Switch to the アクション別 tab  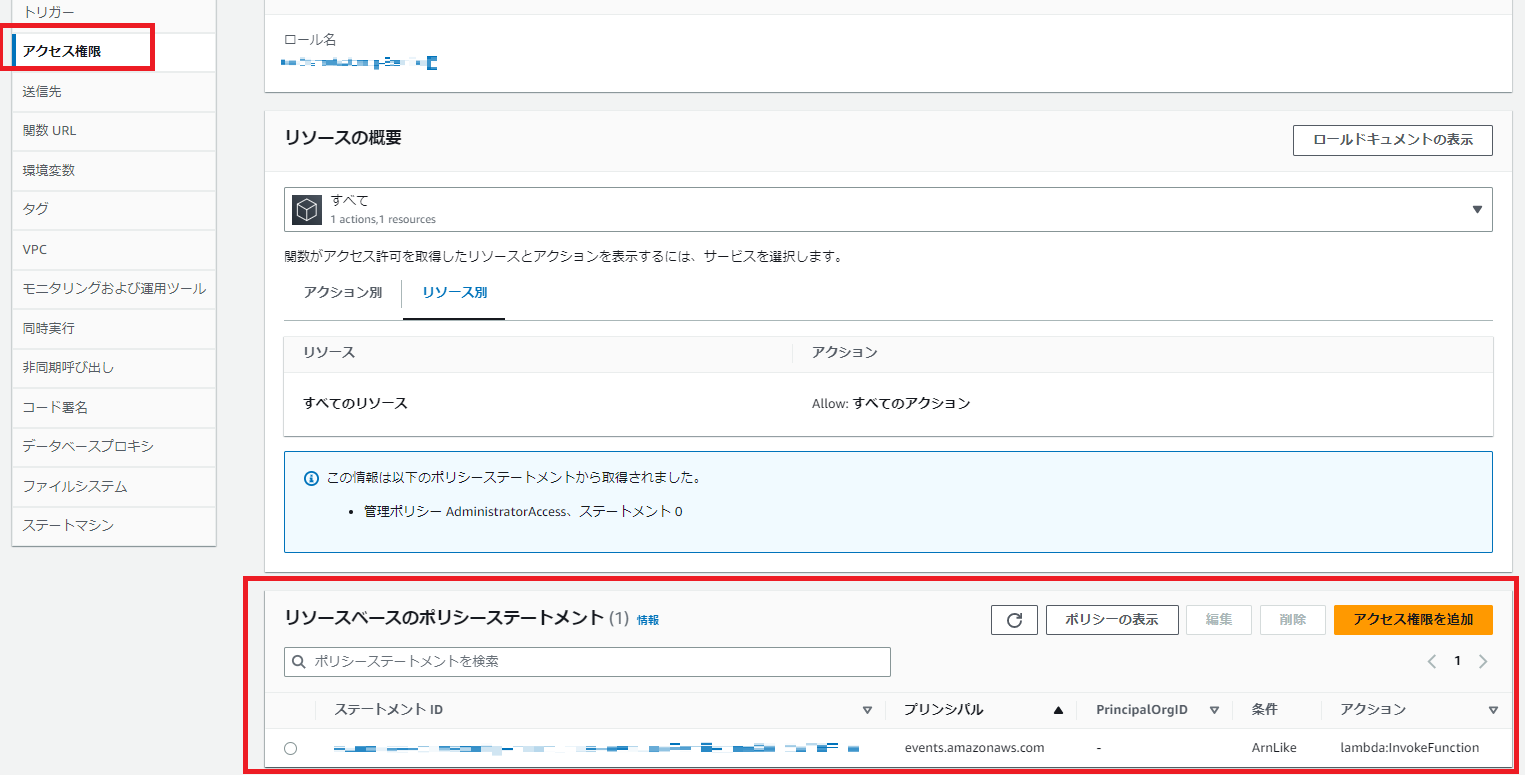pyautogui.click(x=342, y=291)
